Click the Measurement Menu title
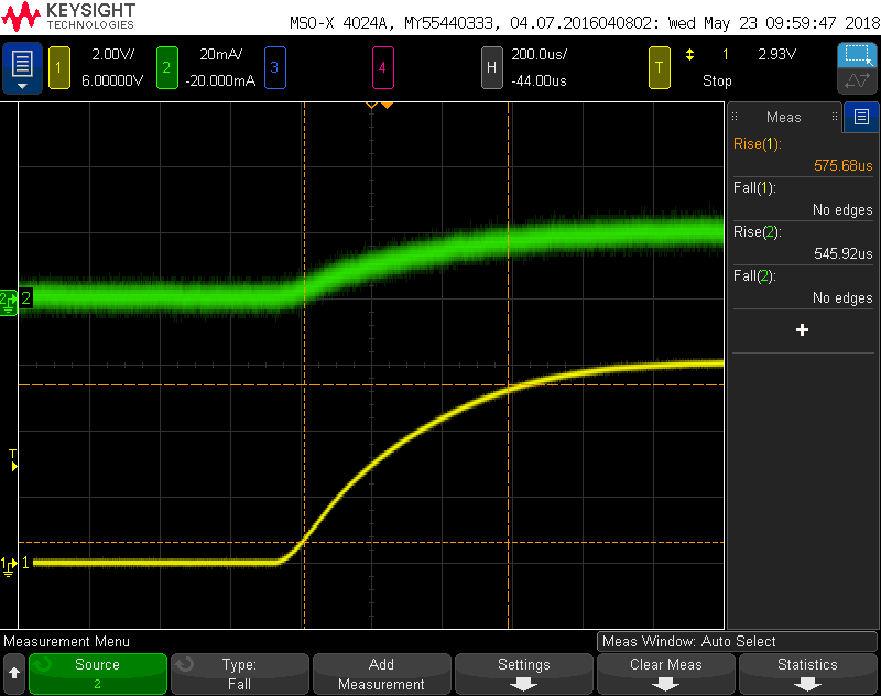The height and width of the screenshot is (696, 881). click(67, 641)
